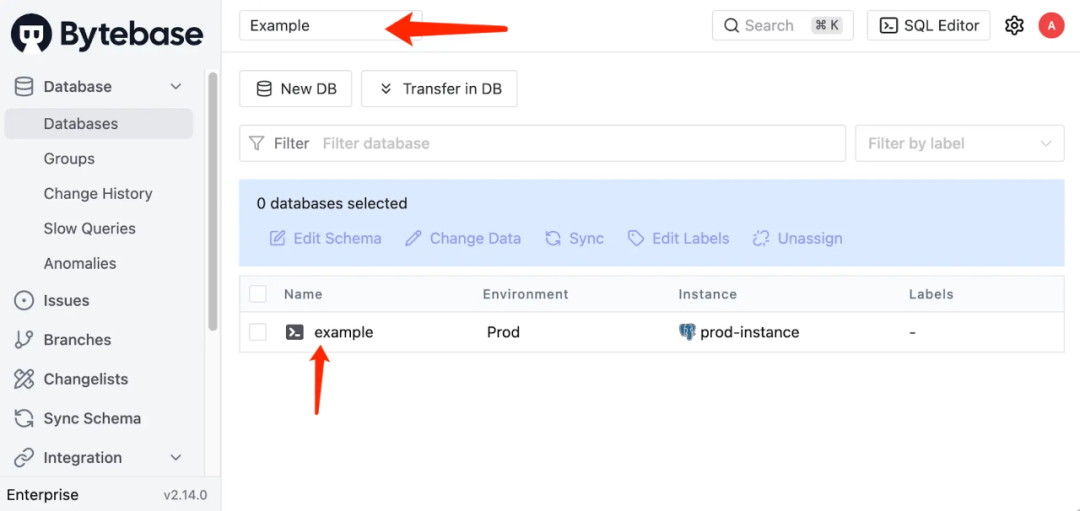
Task: Click the Issues sidebar icon
Action: [24, 301]
